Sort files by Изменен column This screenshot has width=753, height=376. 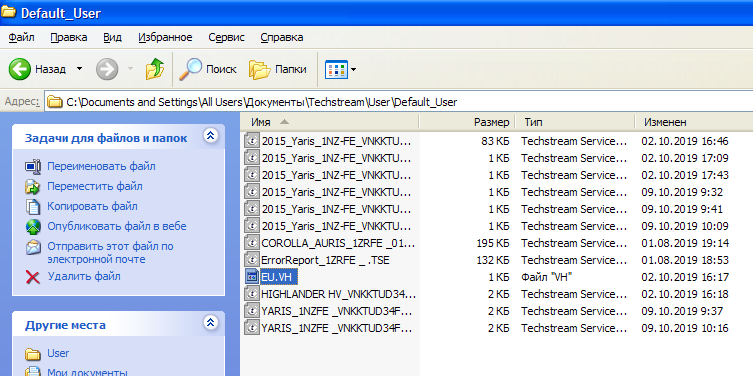coord(694,122)
